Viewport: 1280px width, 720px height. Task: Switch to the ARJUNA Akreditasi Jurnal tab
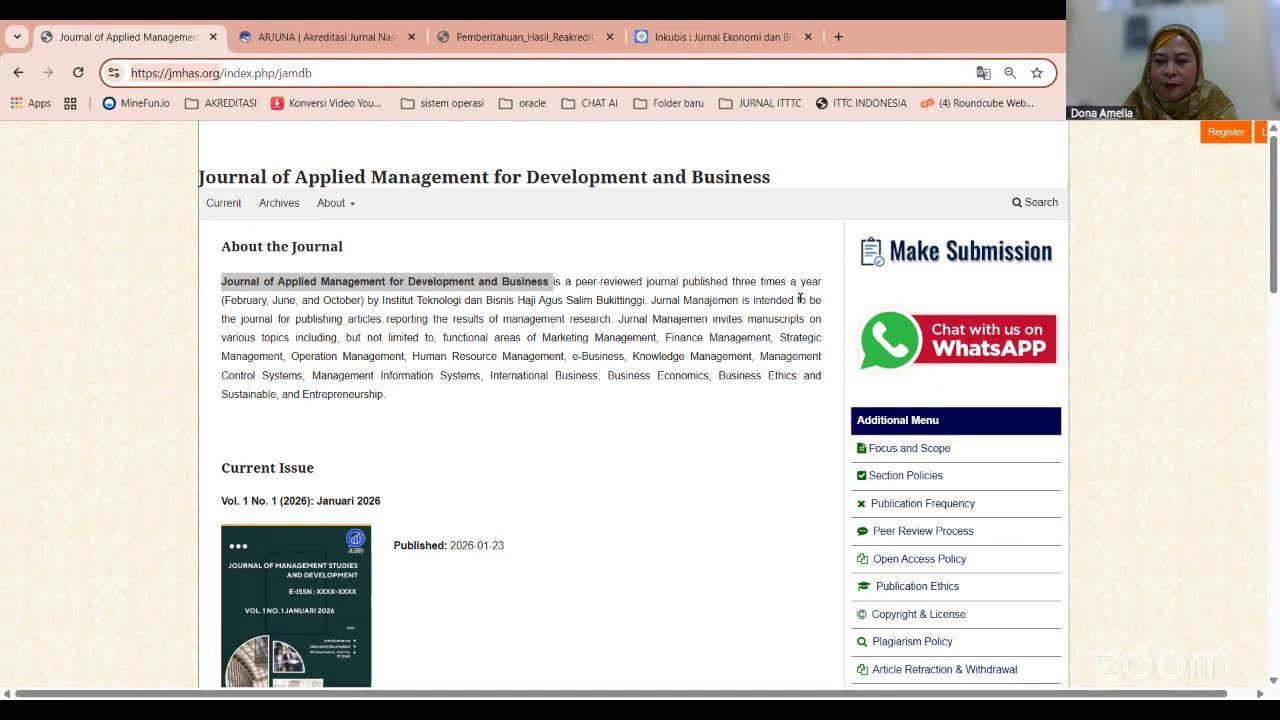tap(327, 37)
